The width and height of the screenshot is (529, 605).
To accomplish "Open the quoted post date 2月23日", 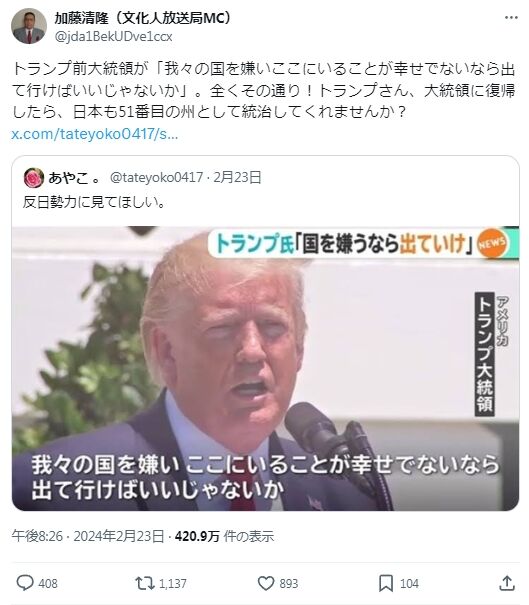I will 237,177.
